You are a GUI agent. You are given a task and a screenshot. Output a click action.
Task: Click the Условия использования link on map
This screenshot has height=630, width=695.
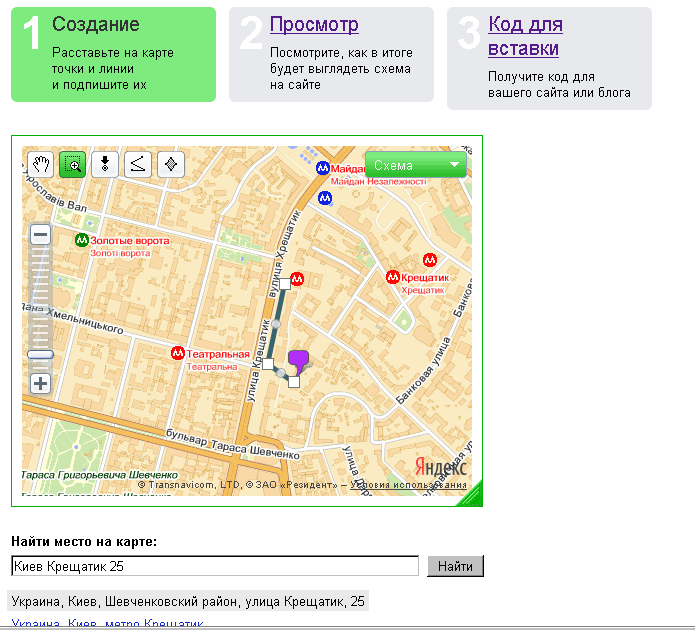408,485
